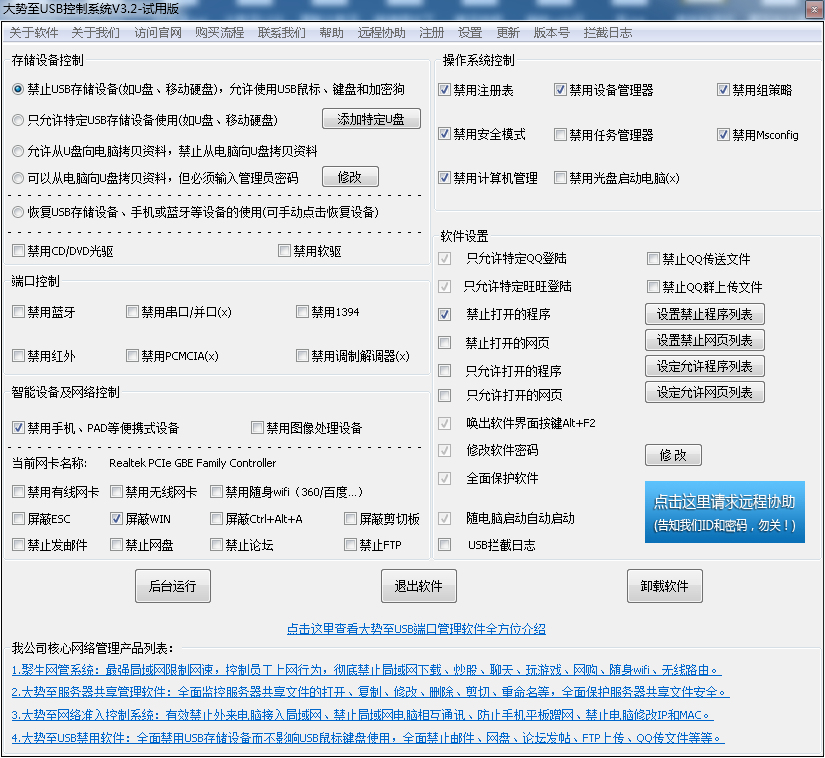Uncheck 禁用组策略 checkbox

point(723,90)
